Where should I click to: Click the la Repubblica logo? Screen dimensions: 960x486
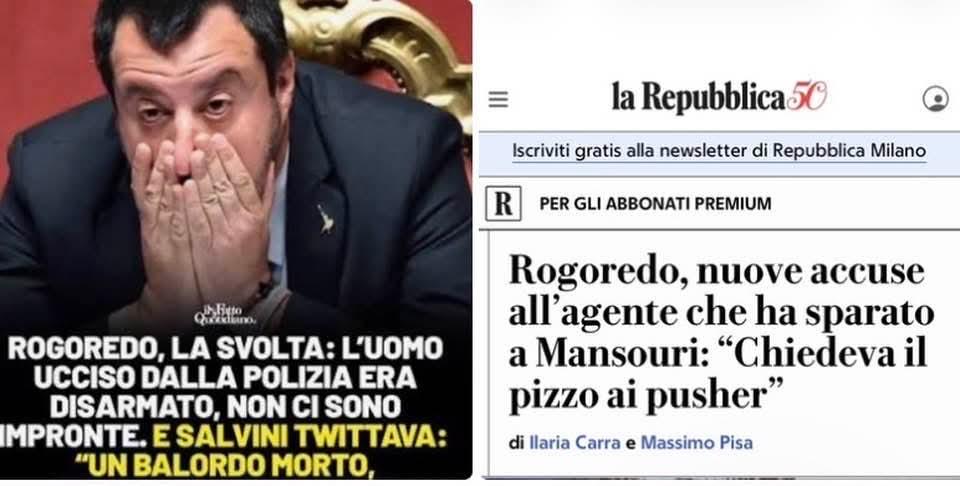click(699, 97)
